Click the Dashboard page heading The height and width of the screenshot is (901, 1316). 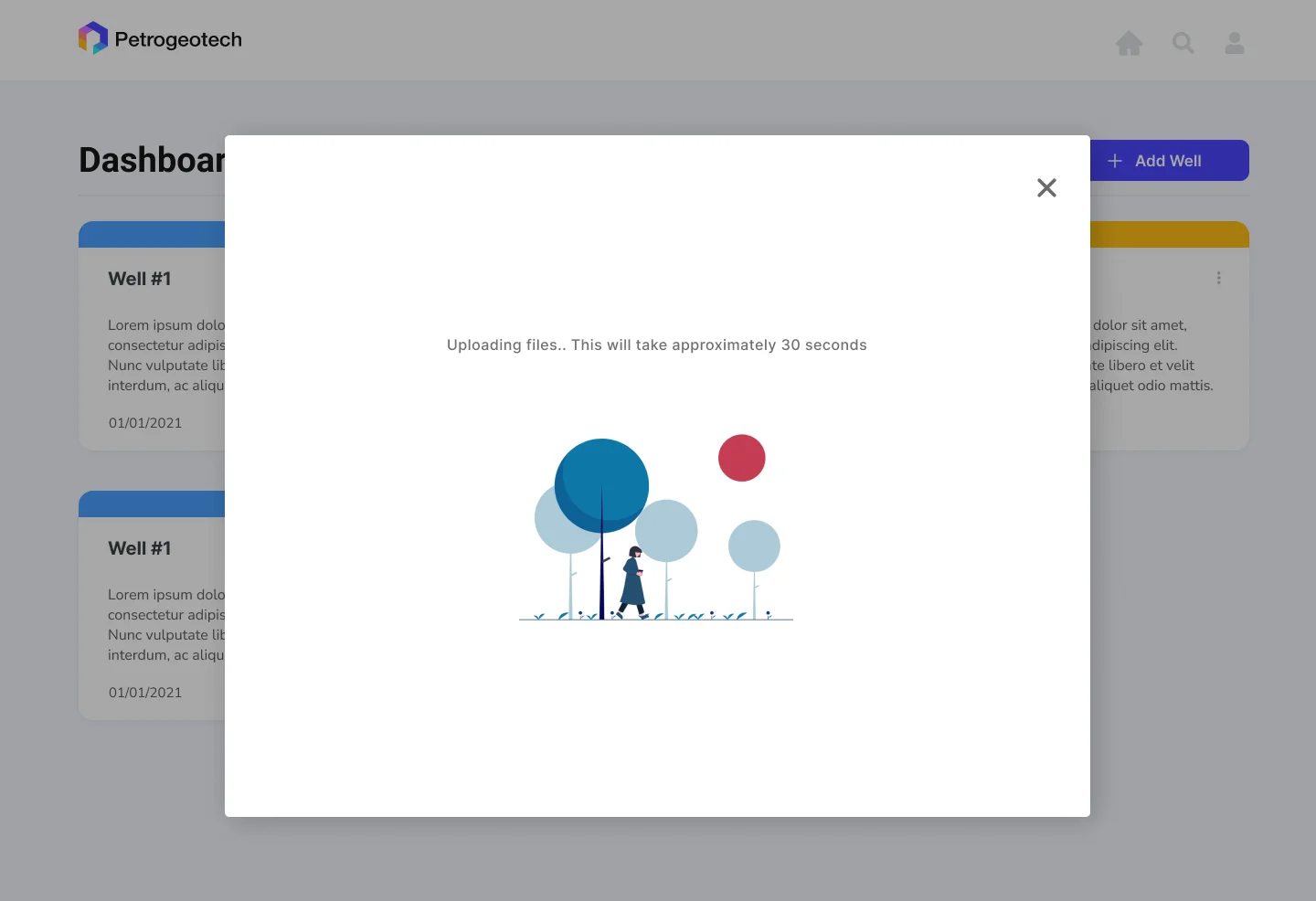point(152,160)
